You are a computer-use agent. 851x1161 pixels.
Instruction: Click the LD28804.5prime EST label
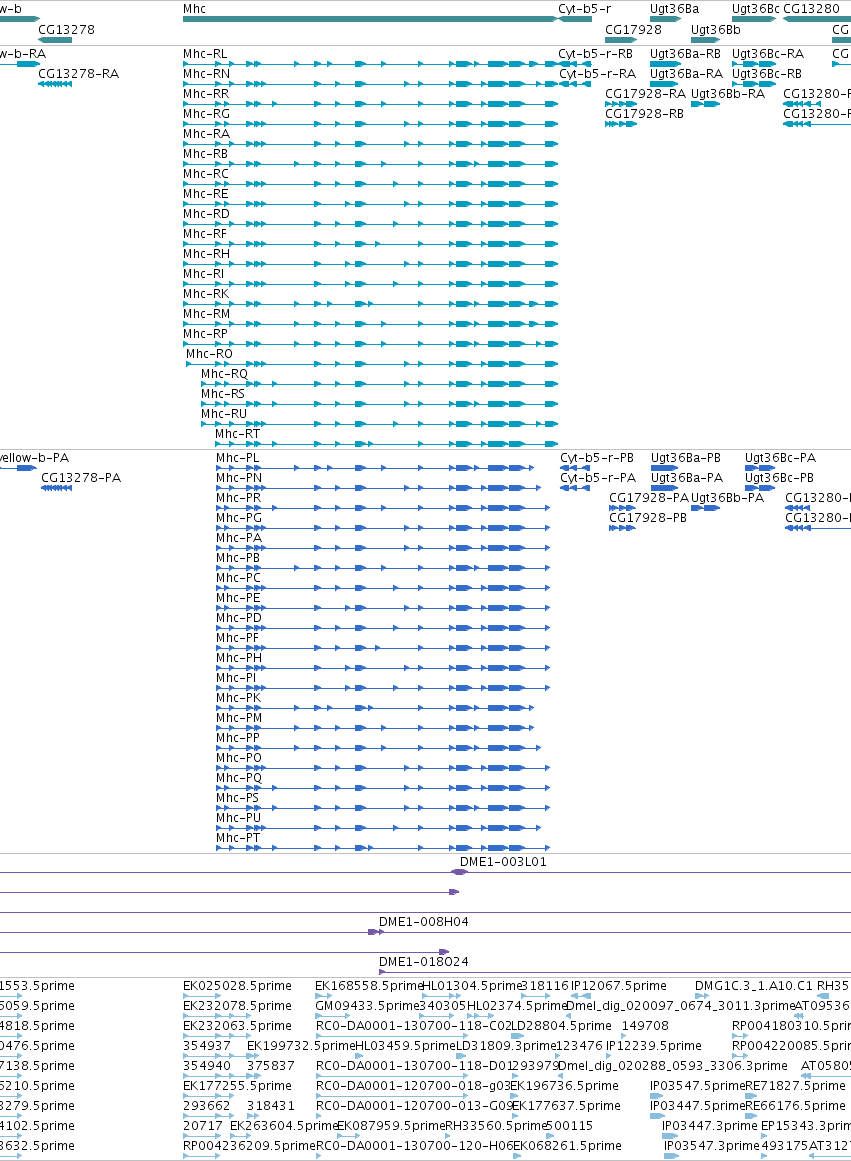pyautogui.click(x=561, y=1026)
